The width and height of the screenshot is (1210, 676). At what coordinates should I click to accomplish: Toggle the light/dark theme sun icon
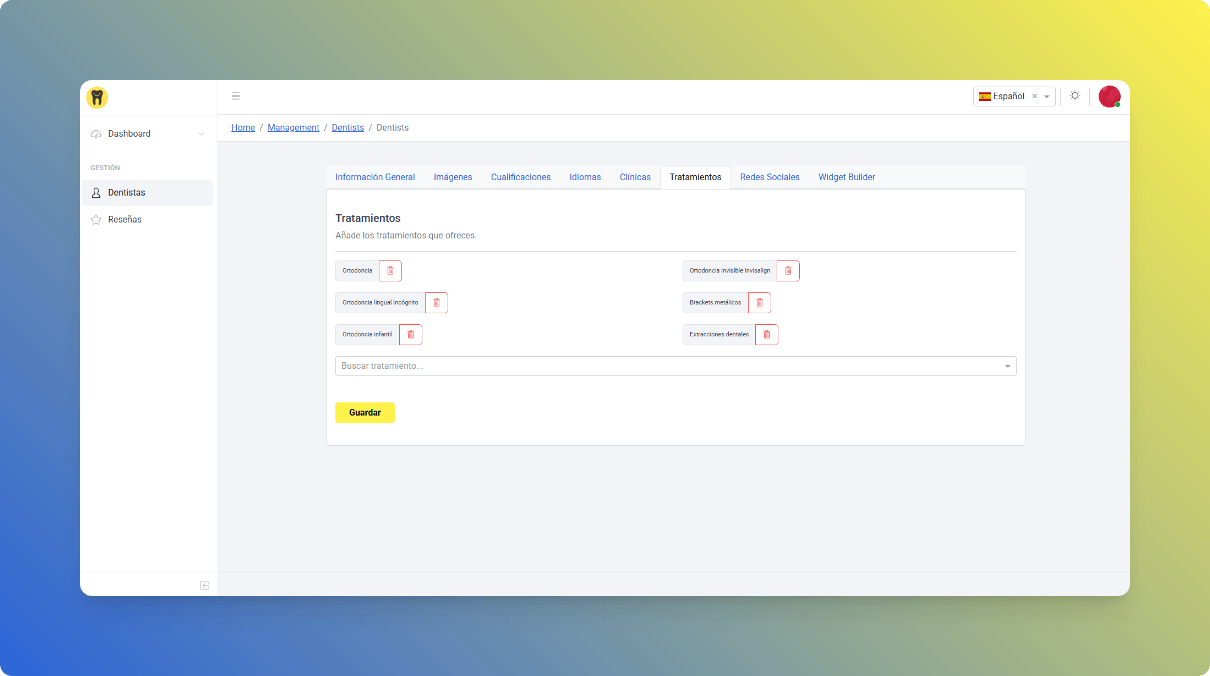pyautogui.click(x=1075, y=96)
